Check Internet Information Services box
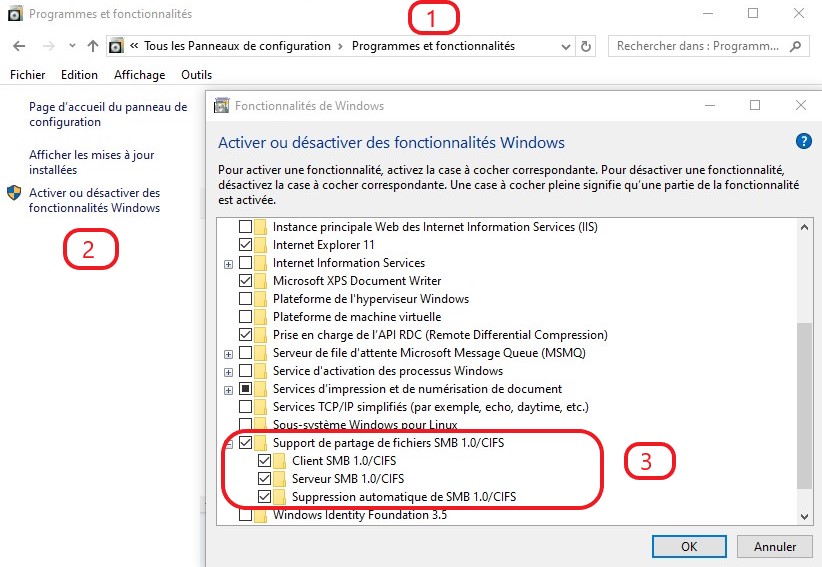Screen dimensions: 822x567 245,263
